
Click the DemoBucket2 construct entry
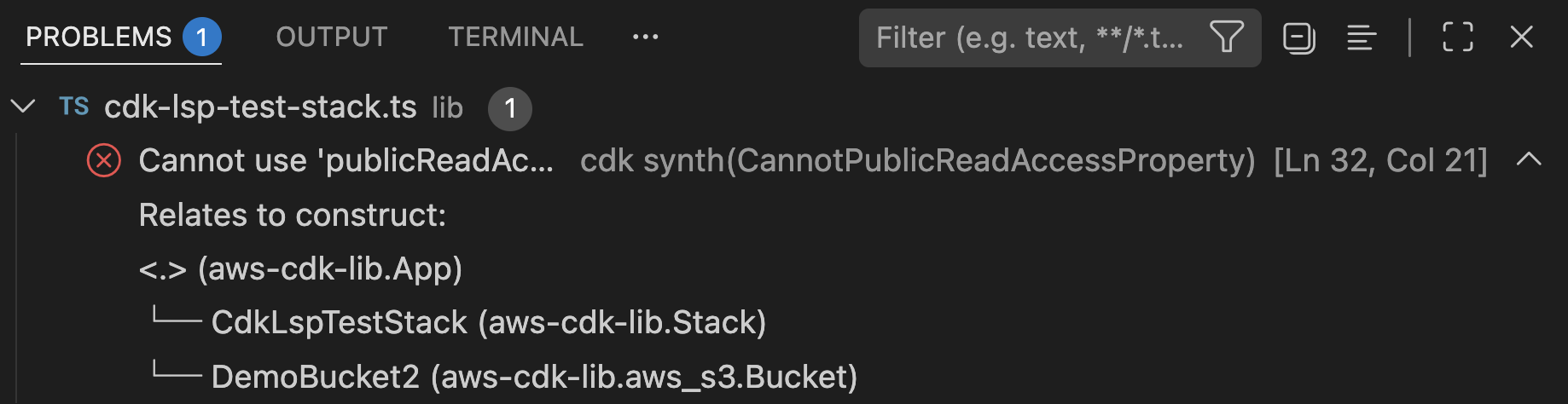tap(534, 376)
